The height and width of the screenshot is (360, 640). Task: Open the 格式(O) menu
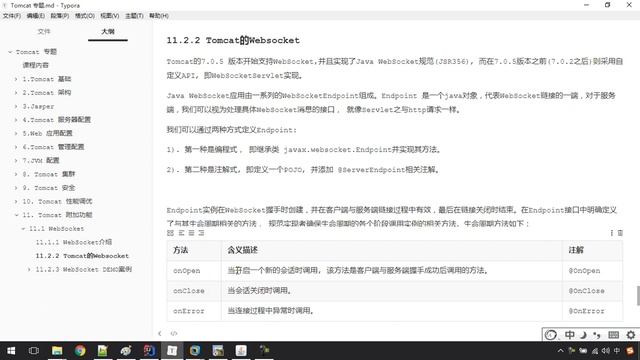point(84,16)
